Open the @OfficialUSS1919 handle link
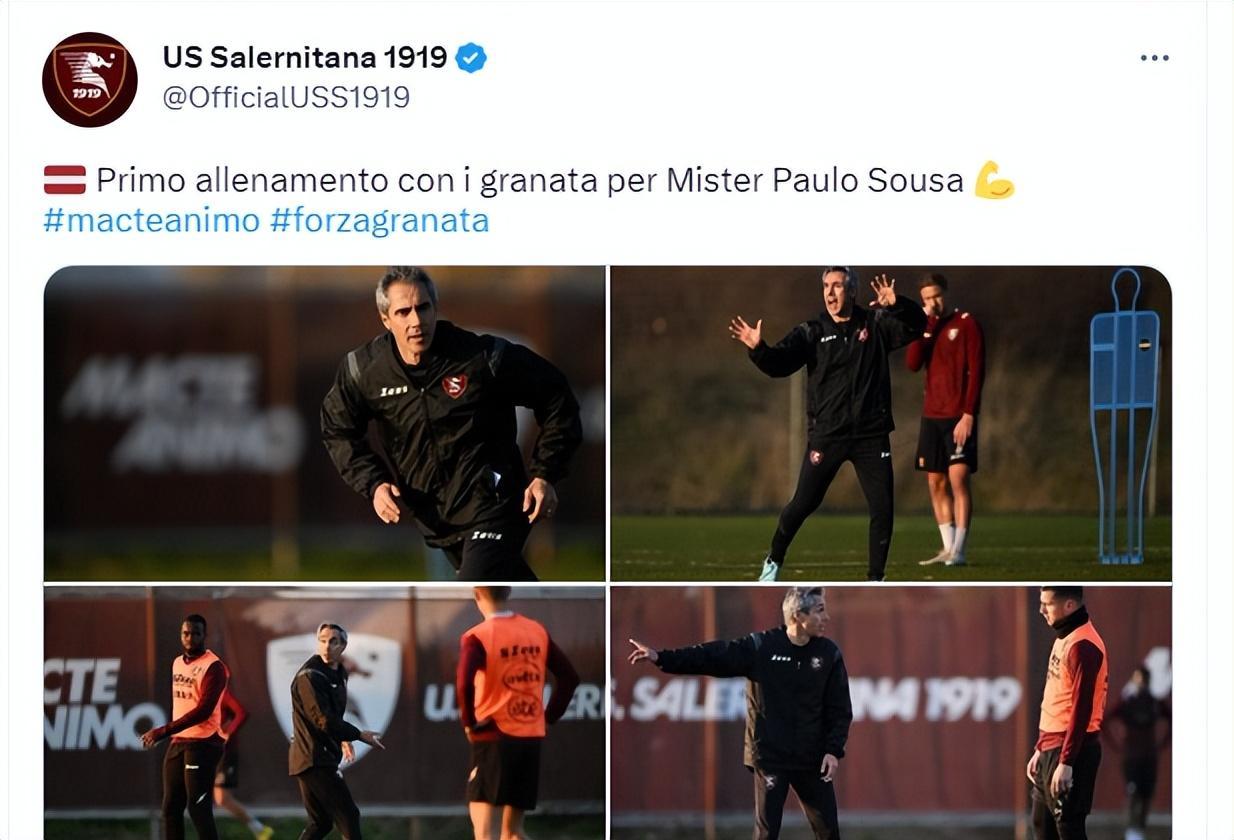The height and width of the screenshot is (840, 1234). 286,97
